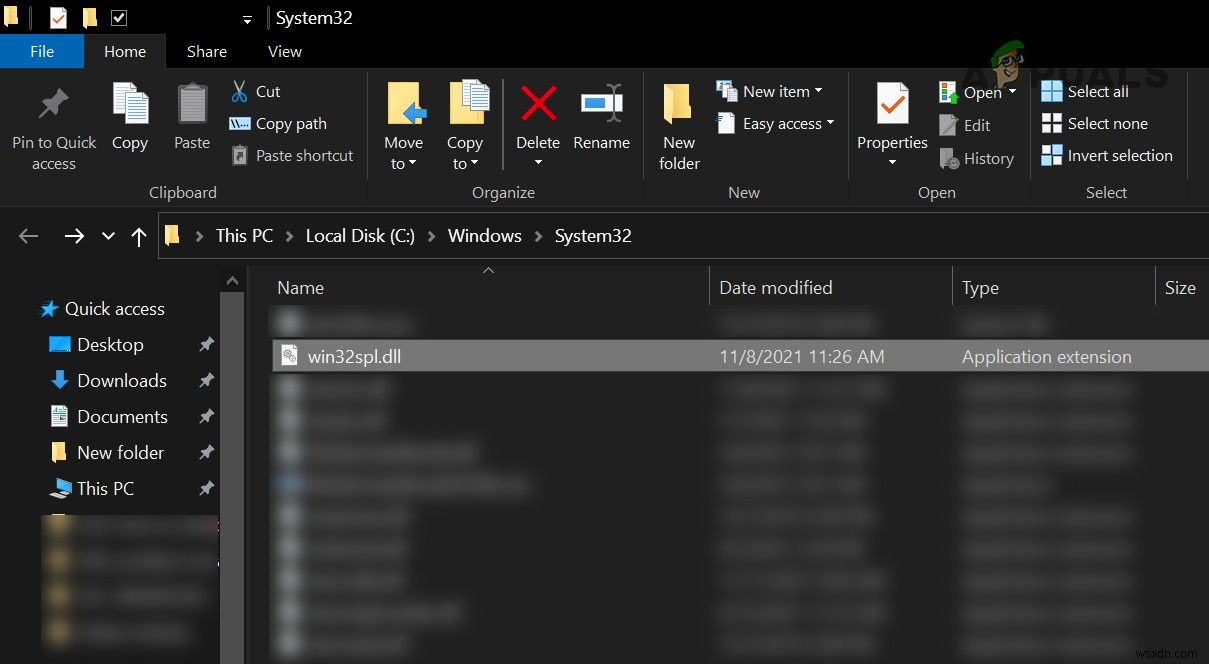
Task: Click date 11/8/2021 11:26 AM
Action: coord(802,357)
